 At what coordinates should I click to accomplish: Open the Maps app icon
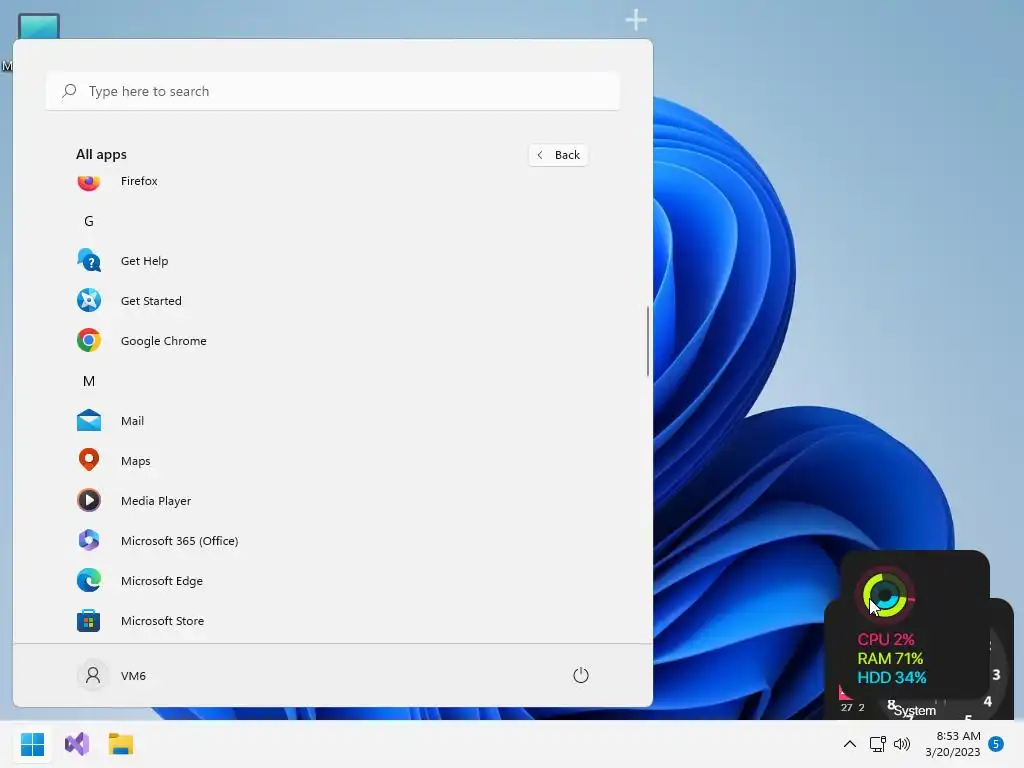89,460
